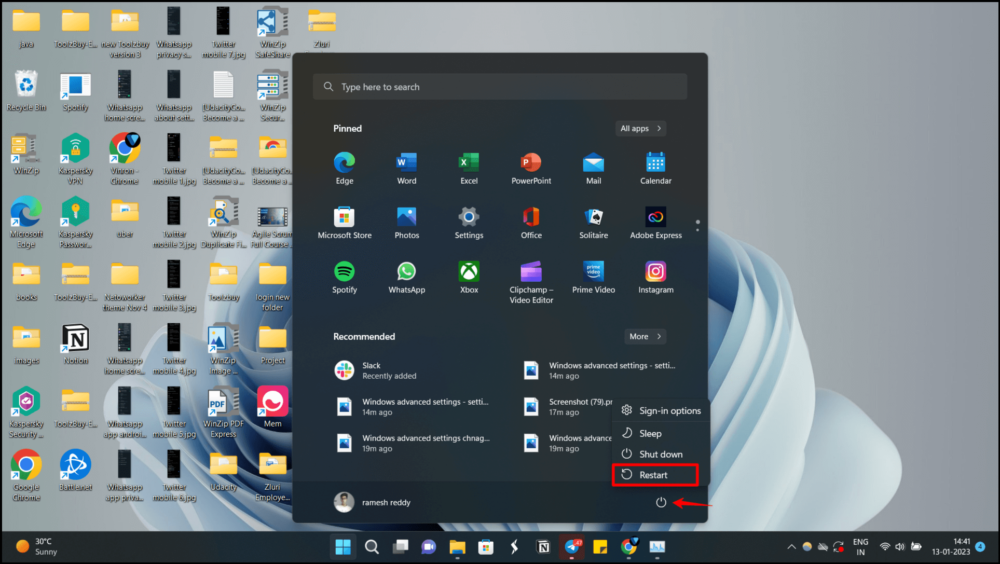Select Restart from the power menu
The image size is (1000, 564).
click(655, 475)
